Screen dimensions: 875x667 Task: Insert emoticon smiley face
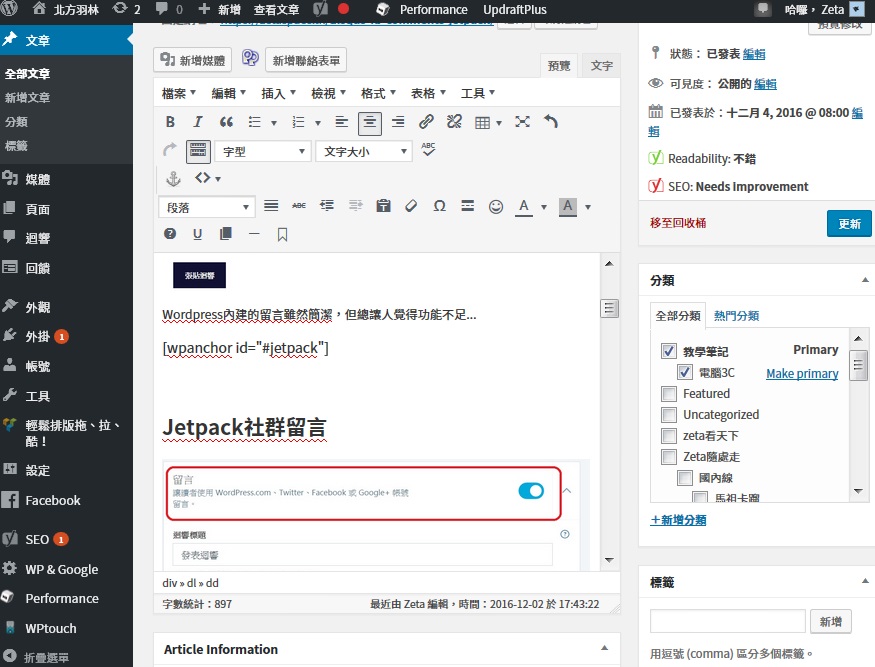coord(496,207)
